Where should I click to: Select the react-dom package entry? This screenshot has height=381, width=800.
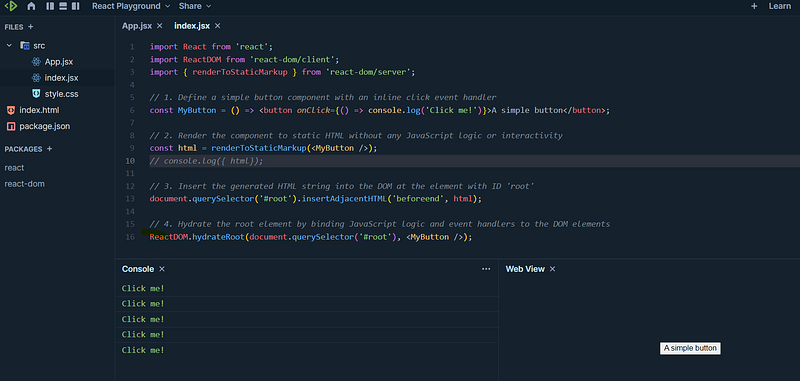24,184
